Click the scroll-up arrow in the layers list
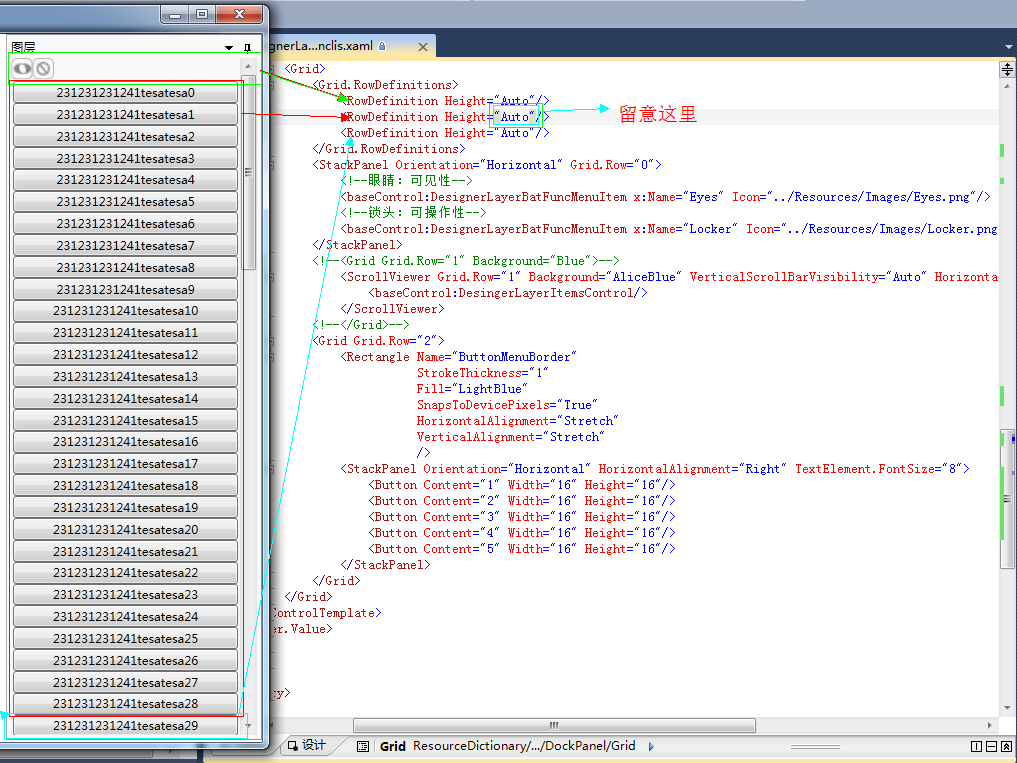 (x=247, y=66)
